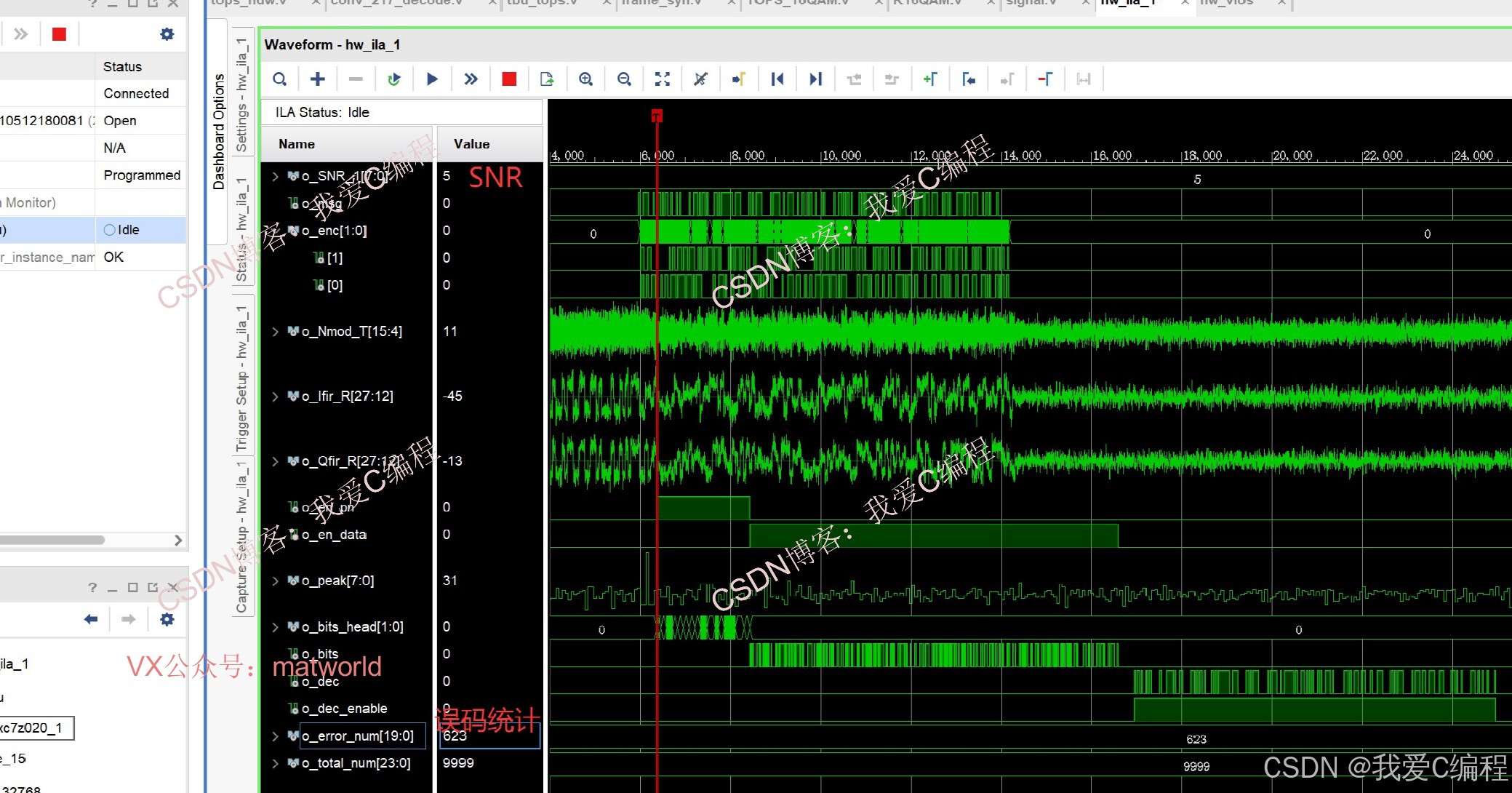Fit the waveform to the window (zoom fit)

(x=662, y=79)
